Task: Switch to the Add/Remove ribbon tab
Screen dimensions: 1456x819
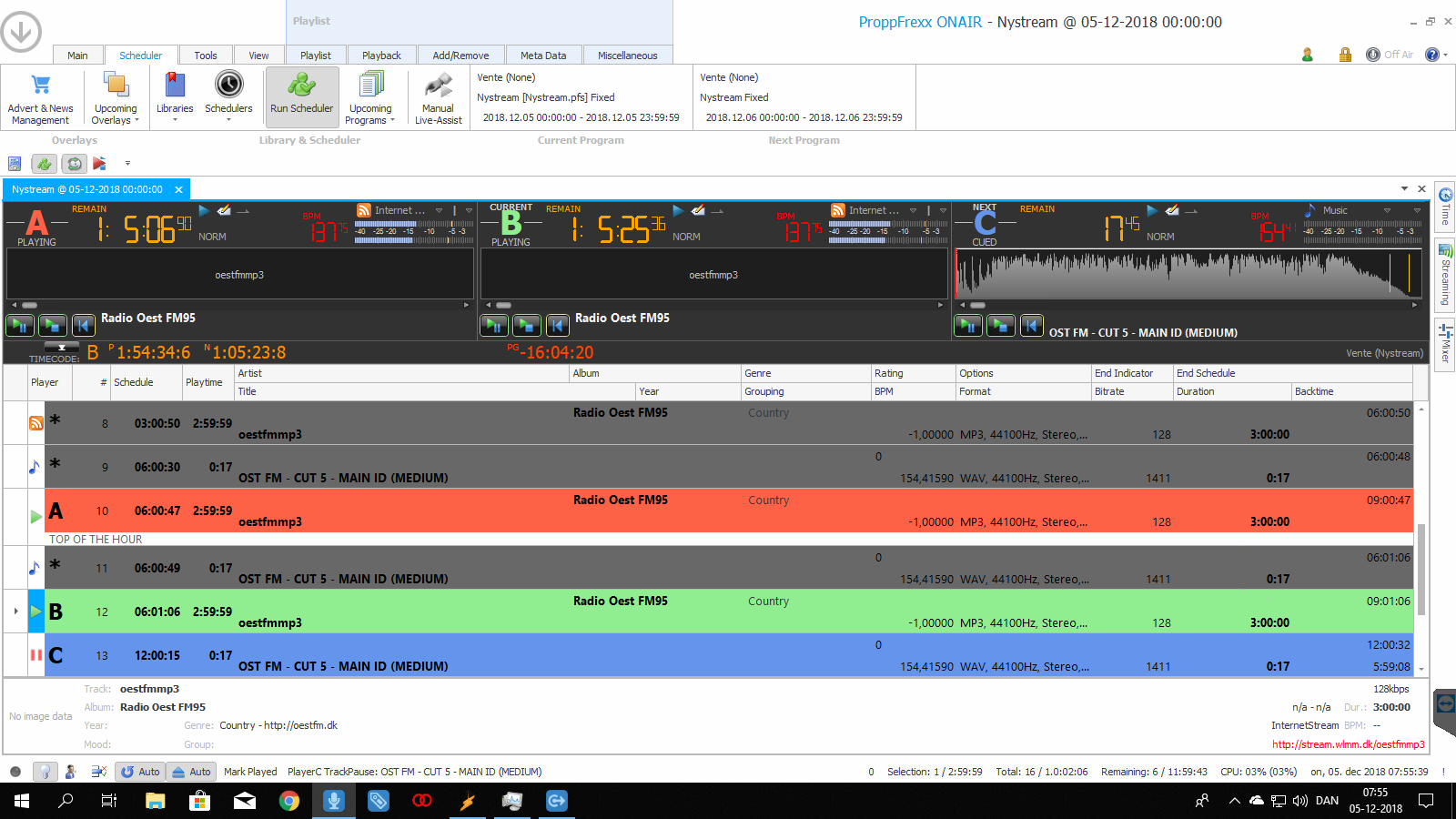Action: pyautogui.click(x=460, y=56)
